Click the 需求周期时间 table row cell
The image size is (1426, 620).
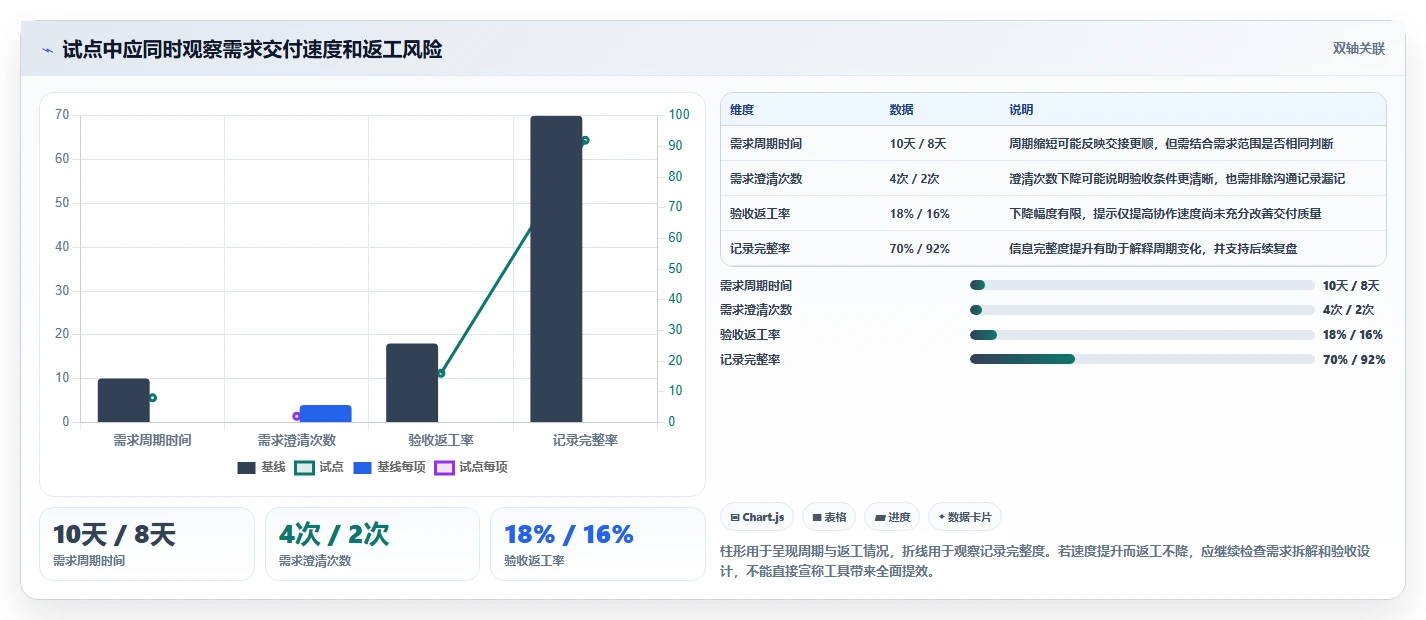[766, 144]
